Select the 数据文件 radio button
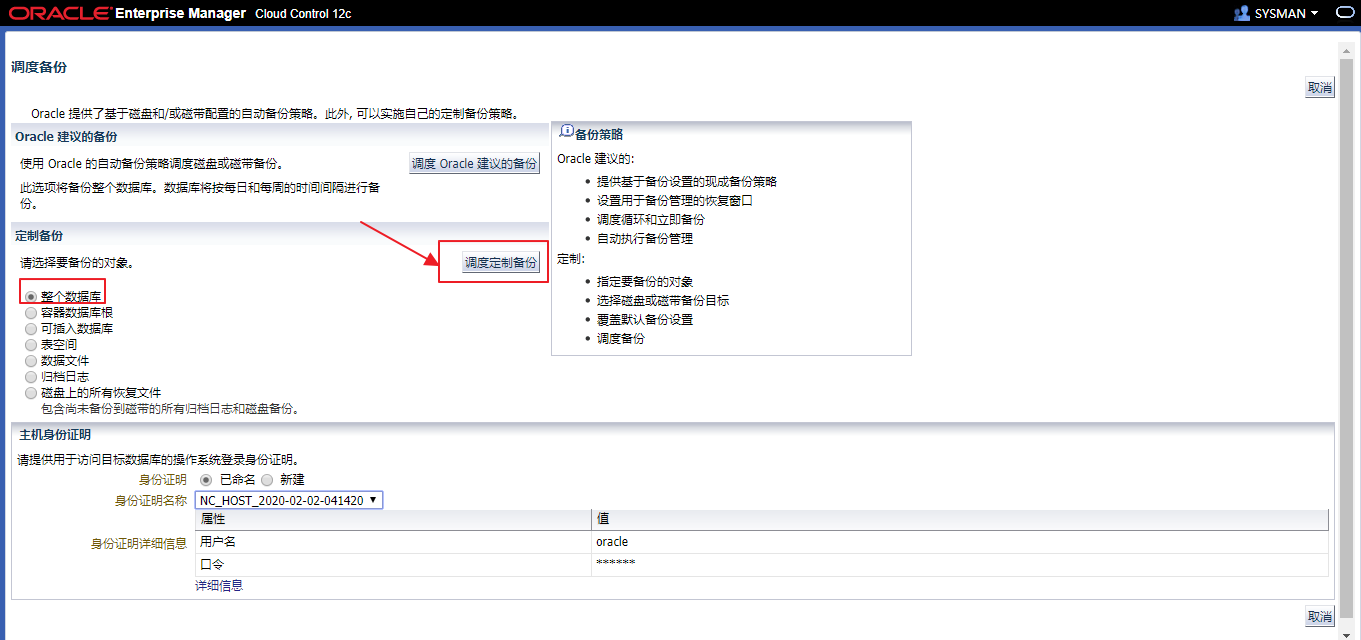The width and height of the screenshot is (1361, 640). 31,361
